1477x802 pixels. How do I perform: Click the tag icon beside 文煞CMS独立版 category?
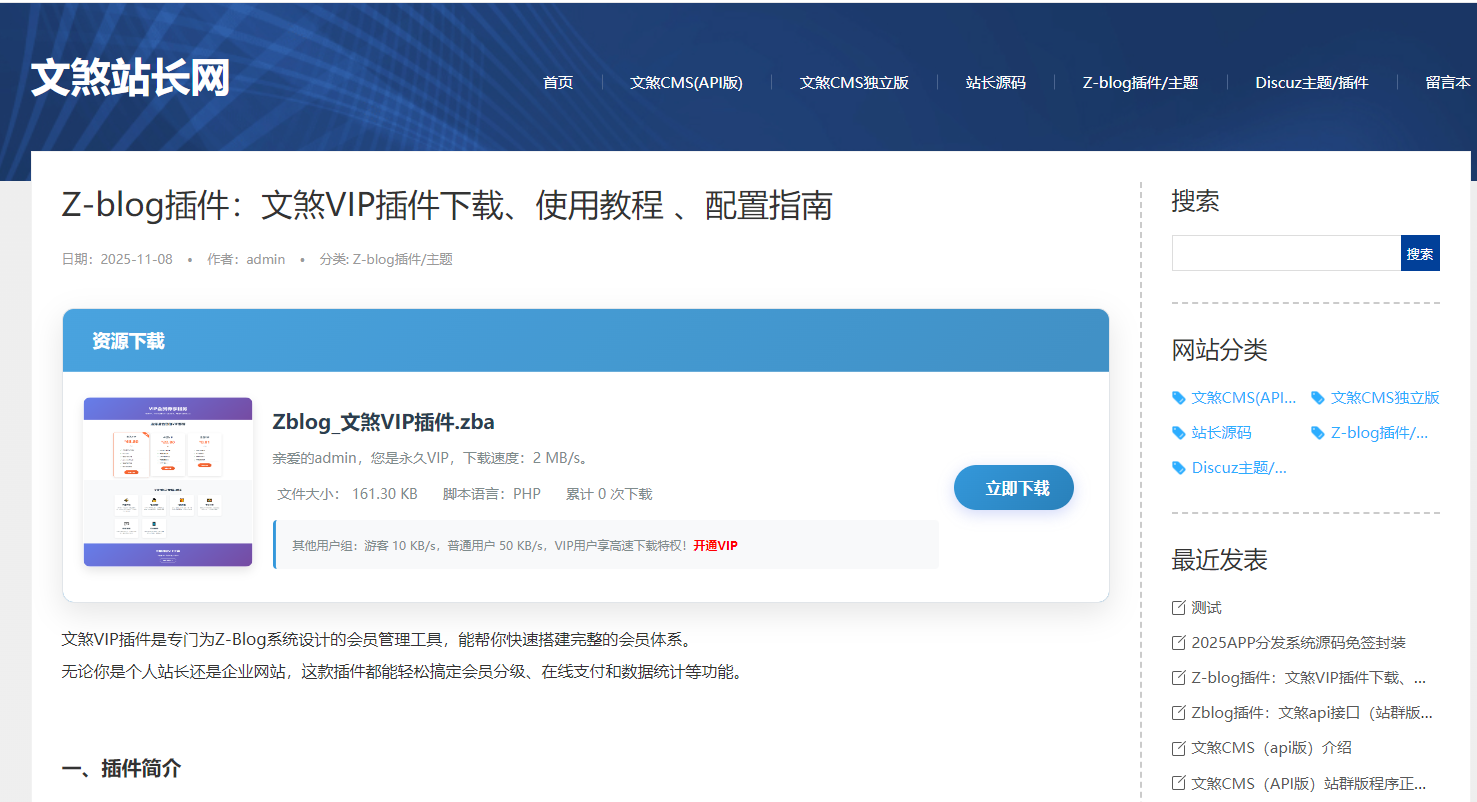click(1317, 398)
